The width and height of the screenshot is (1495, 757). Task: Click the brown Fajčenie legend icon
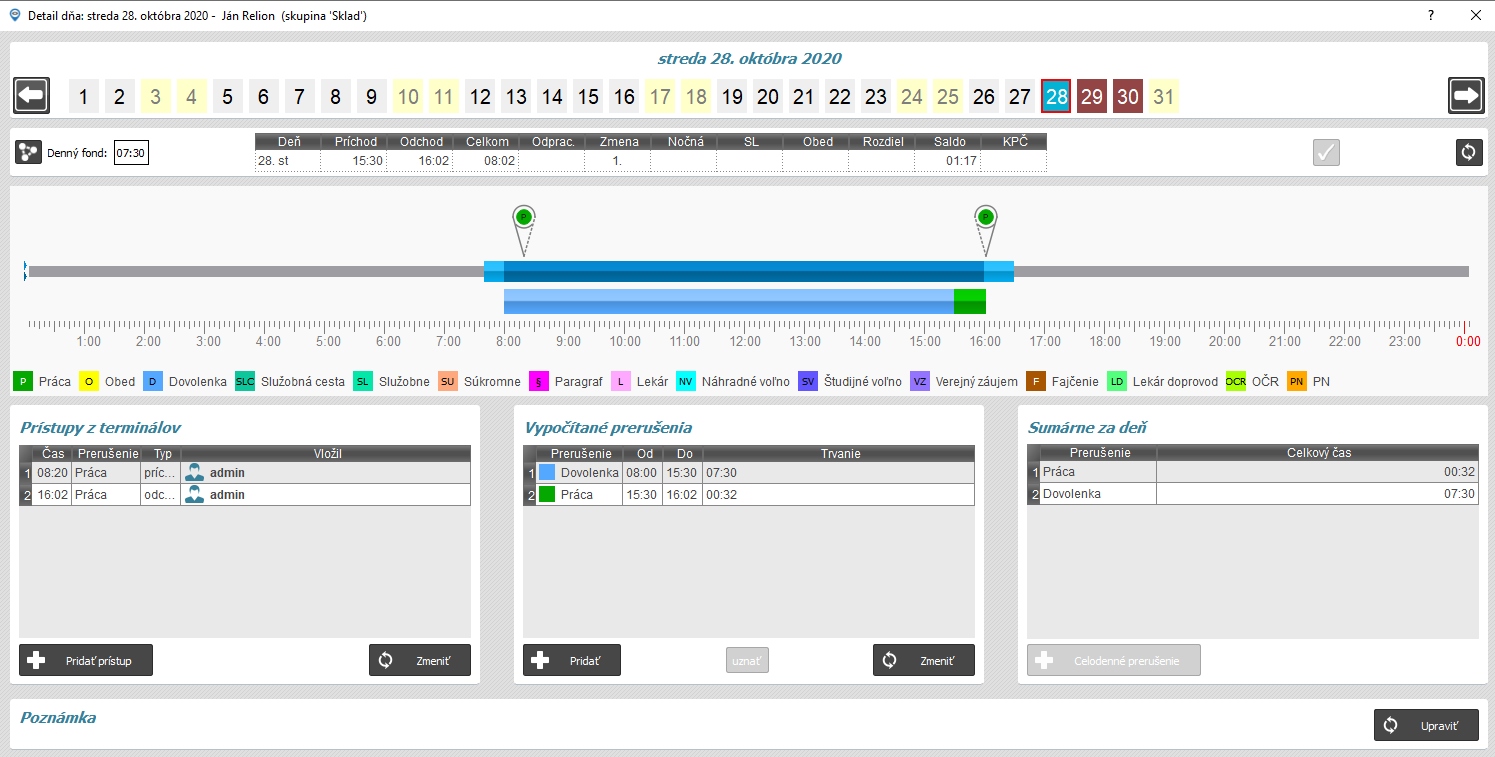pos(1037,381)
